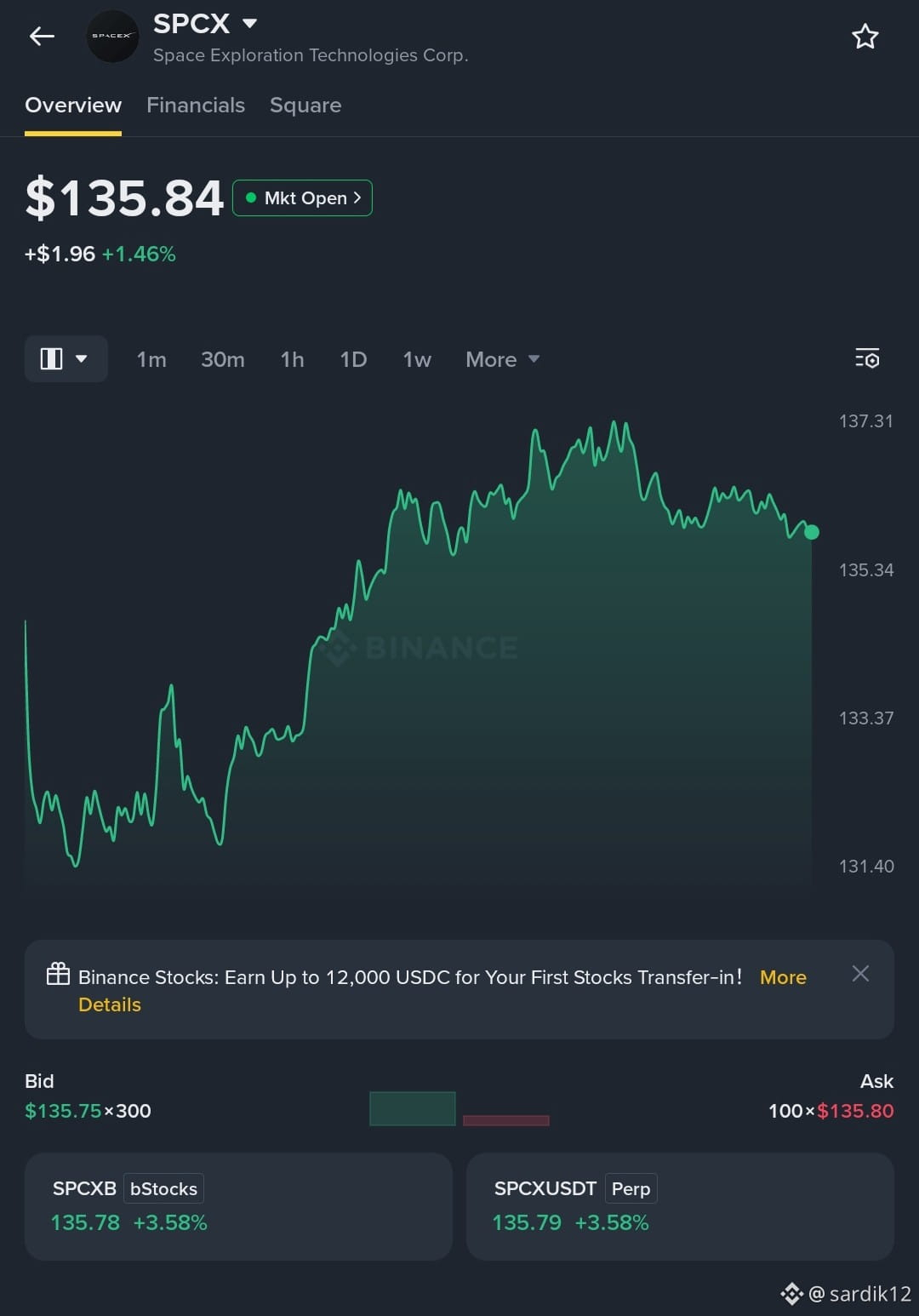This screenshot has height=1316, width=919.
Task: Tap the green bid depth bar
Action: (x=413, y=1108)
